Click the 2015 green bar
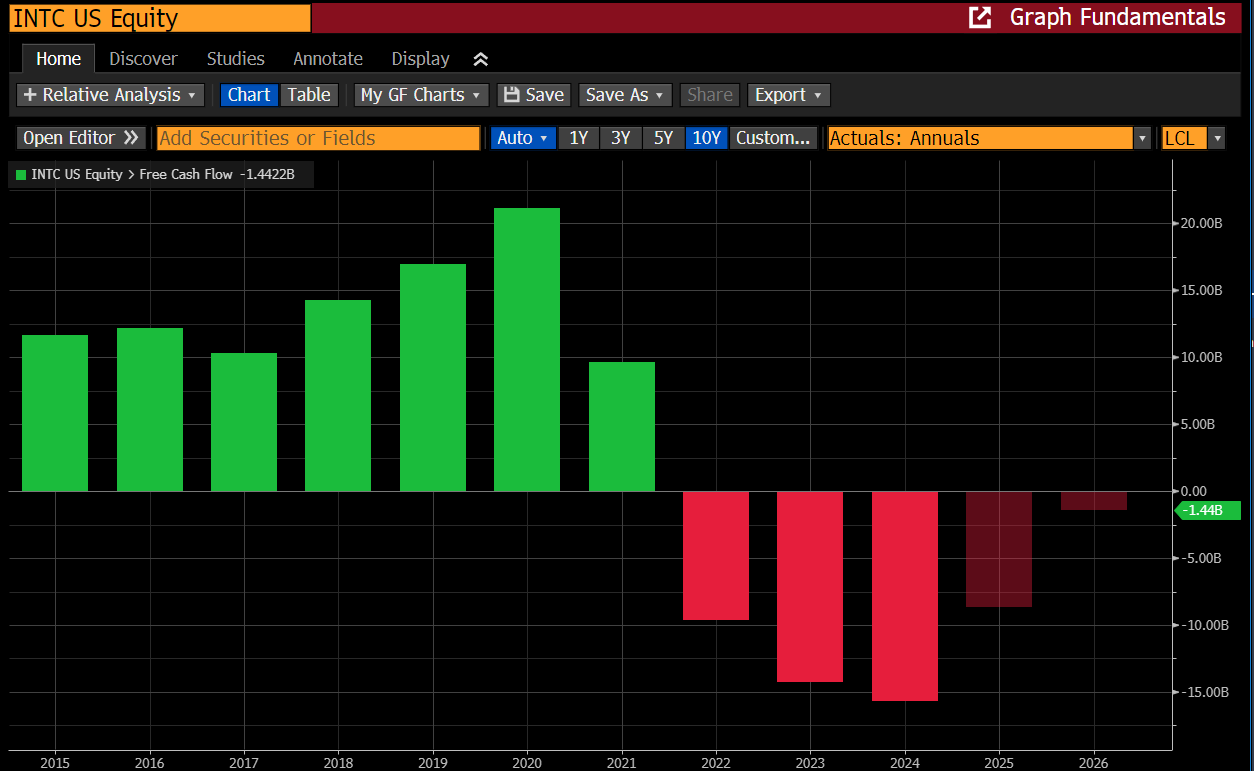 [55, 413]
